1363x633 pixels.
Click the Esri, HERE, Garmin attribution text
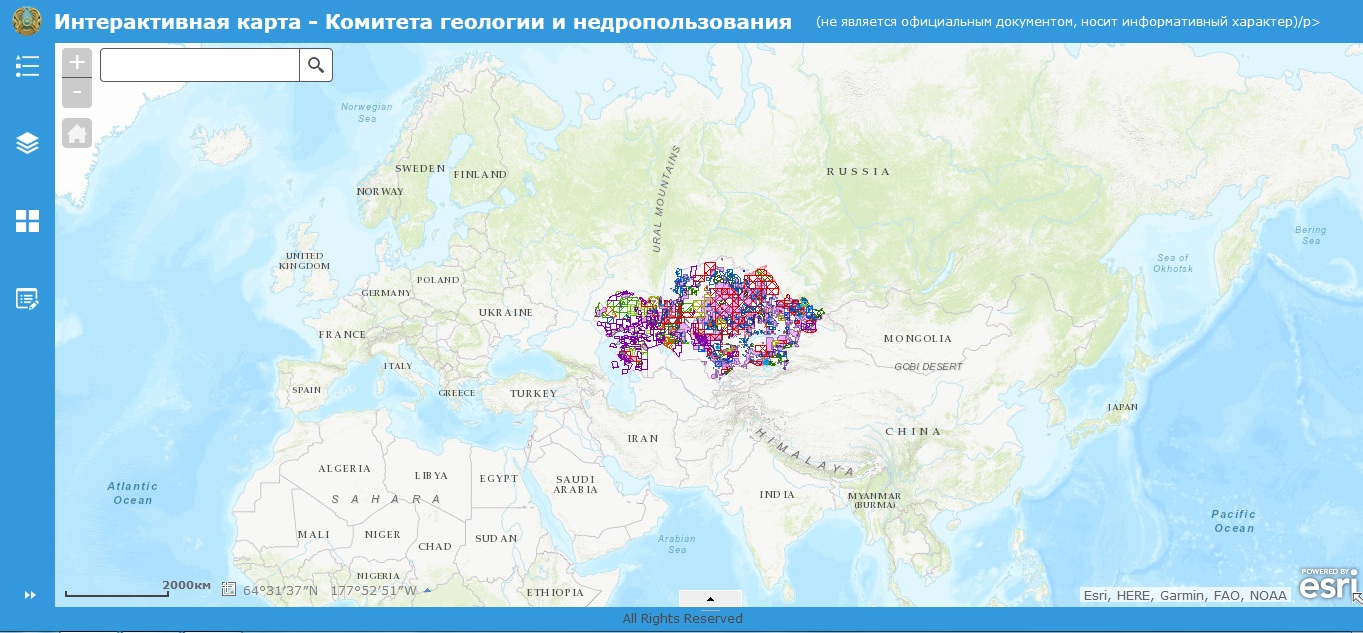[x=1185, y=595]
